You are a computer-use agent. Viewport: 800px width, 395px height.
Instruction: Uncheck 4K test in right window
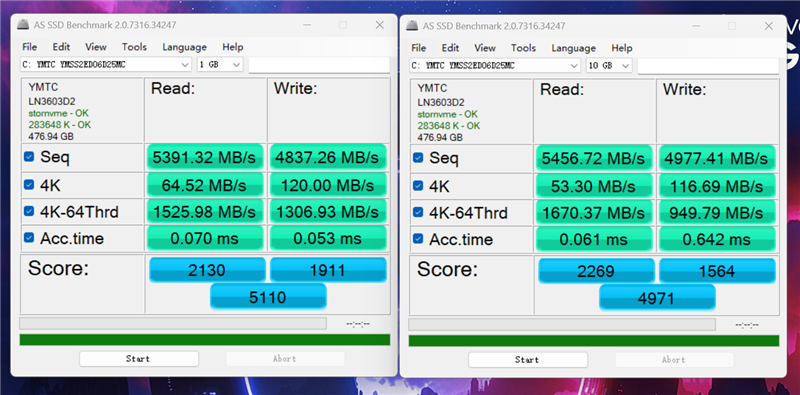(x=418, y=186)
